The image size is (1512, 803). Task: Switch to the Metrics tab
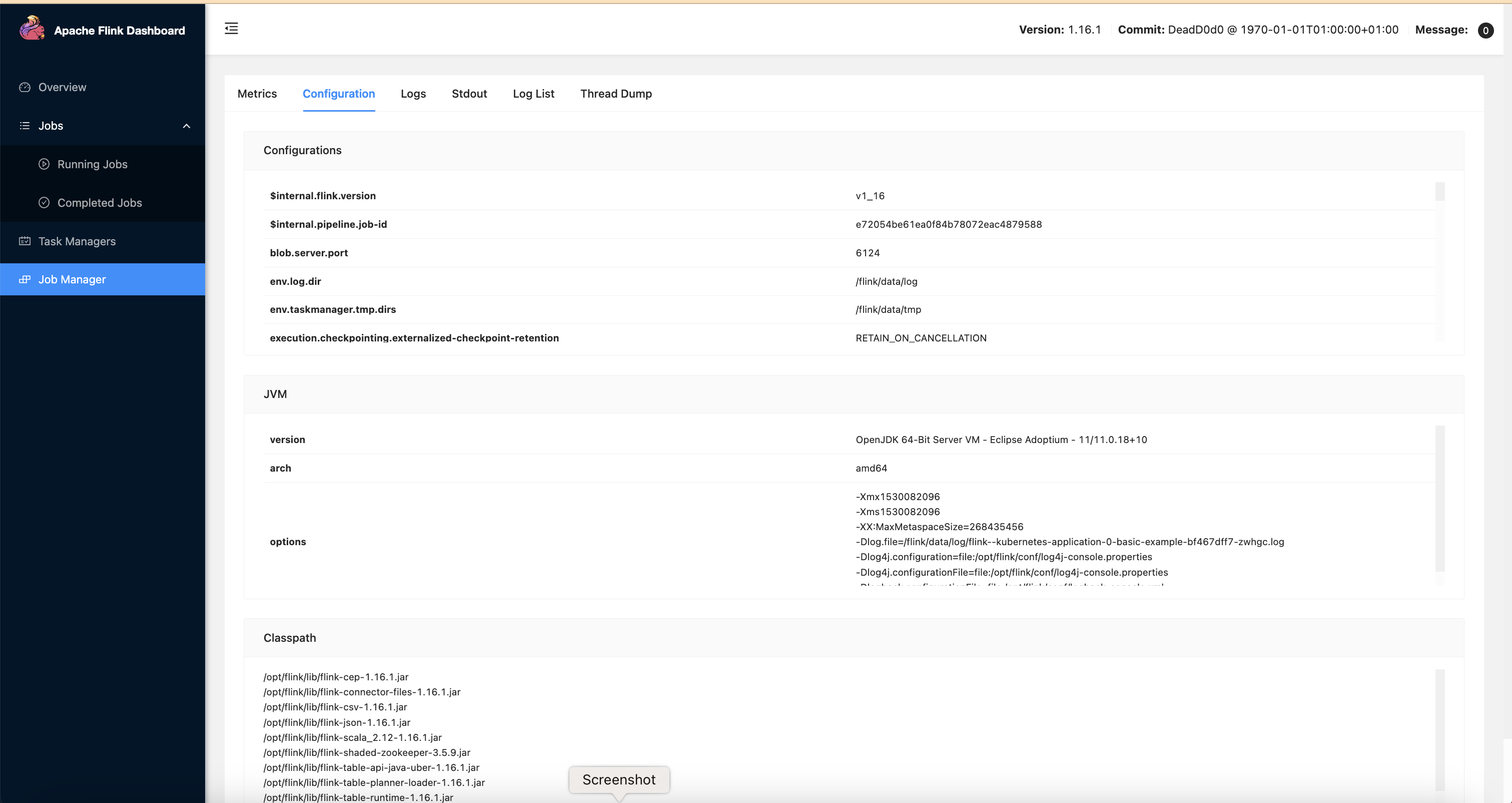(x=257, y=94)
